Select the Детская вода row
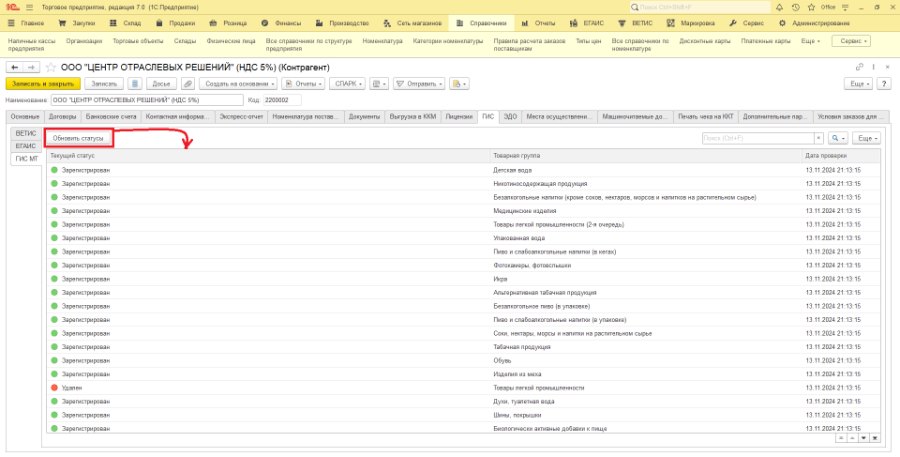 tap(463, 170)
